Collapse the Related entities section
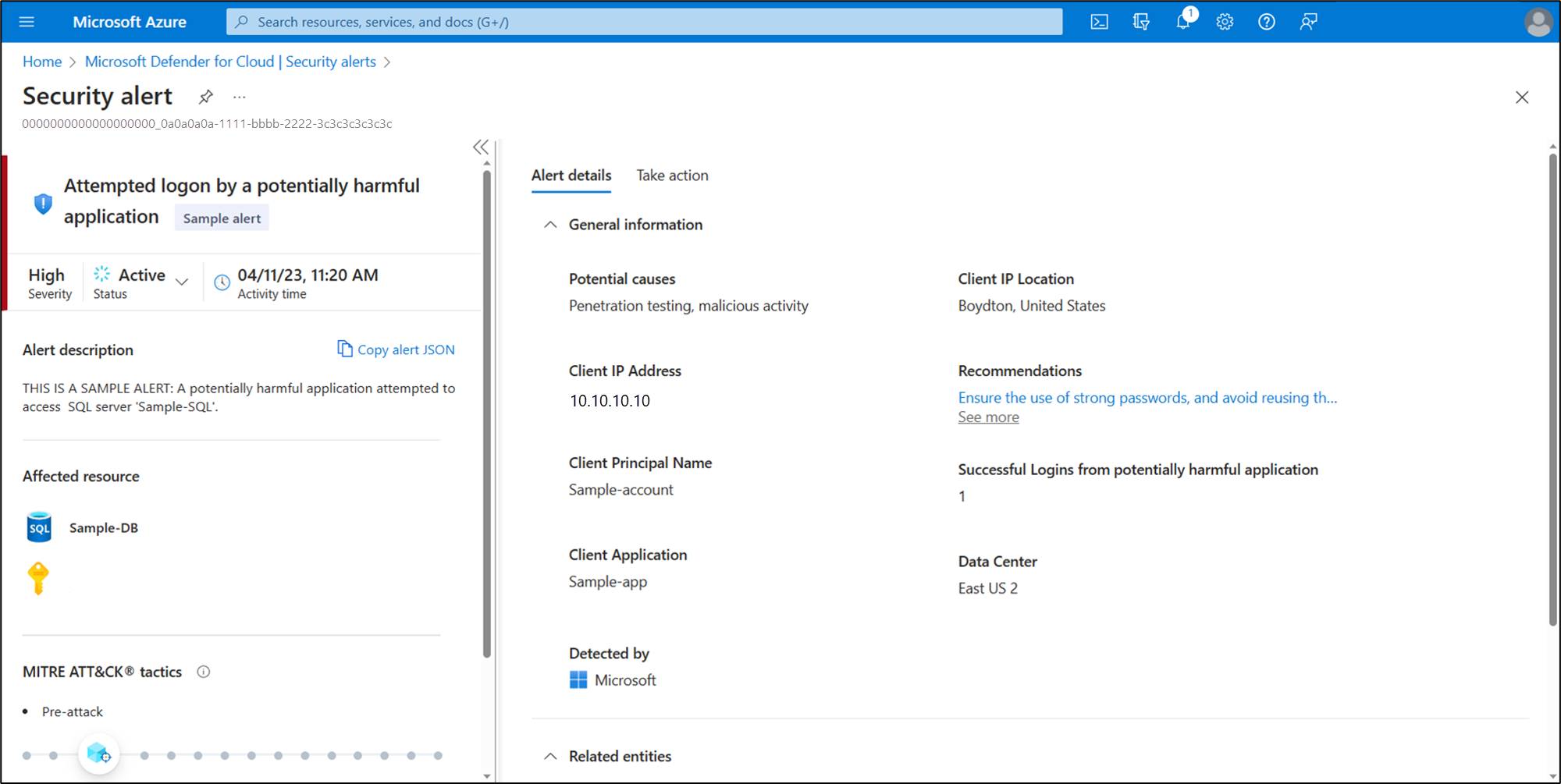The image size is (1561, 784). point(550,756)
